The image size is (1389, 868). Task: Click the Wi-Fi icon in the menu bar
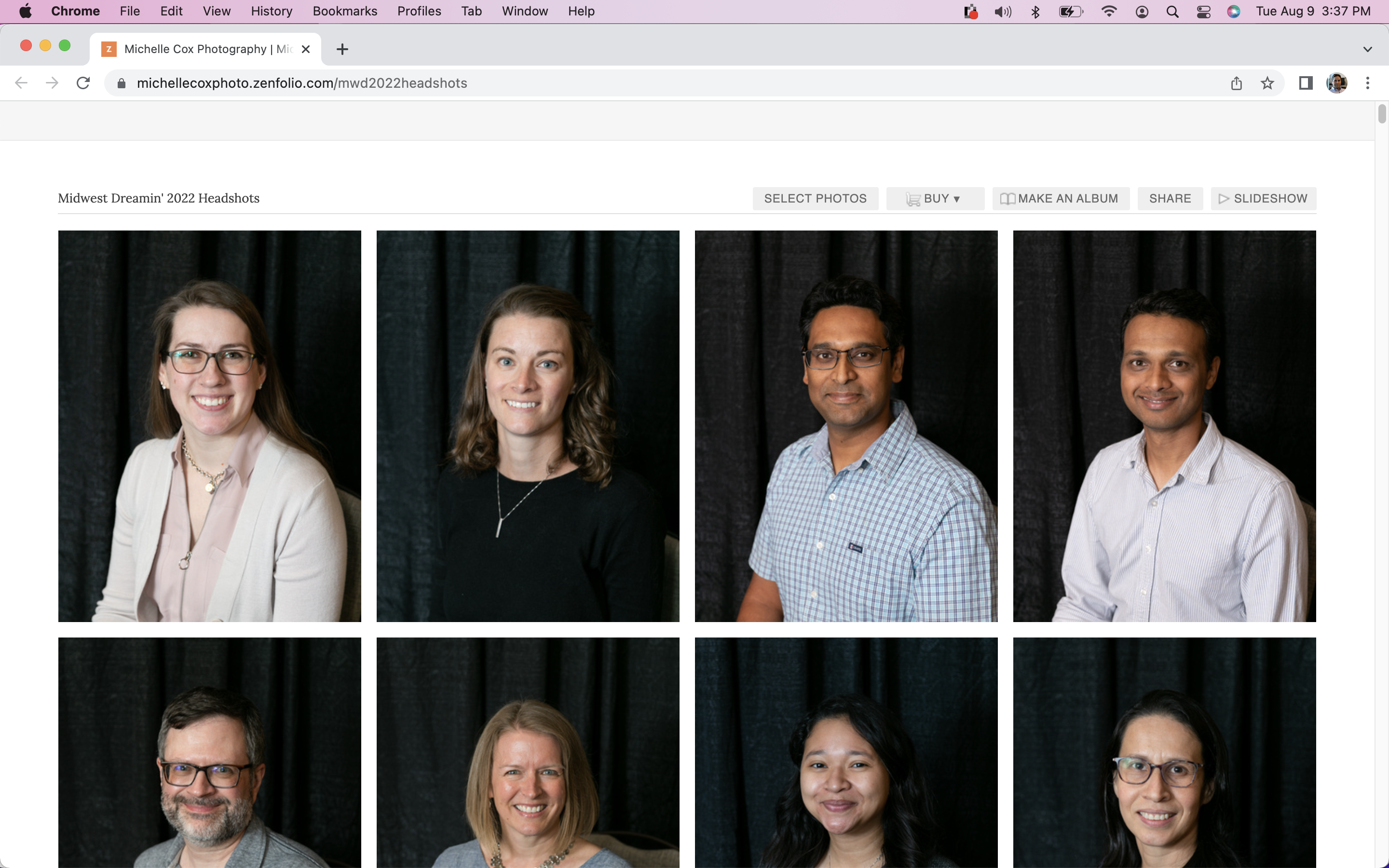[x=1109, y=12]
